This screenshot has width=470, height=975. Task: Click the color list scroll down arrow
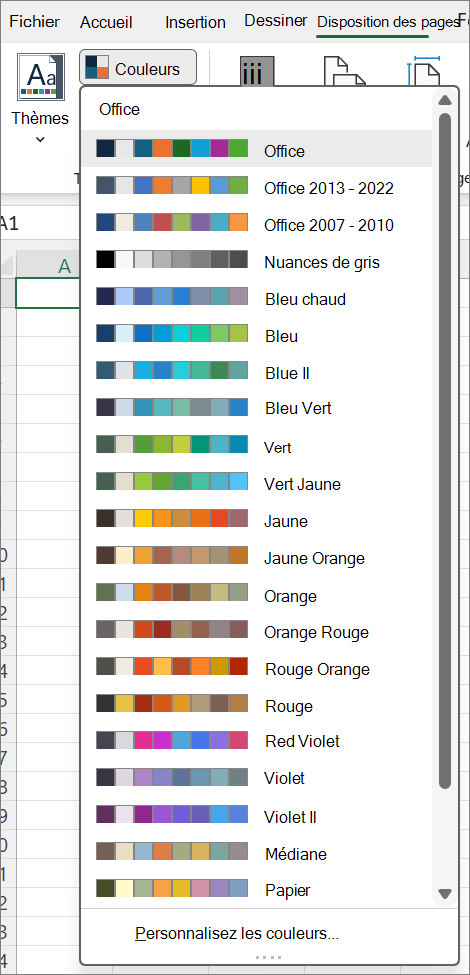pos(444,894)
